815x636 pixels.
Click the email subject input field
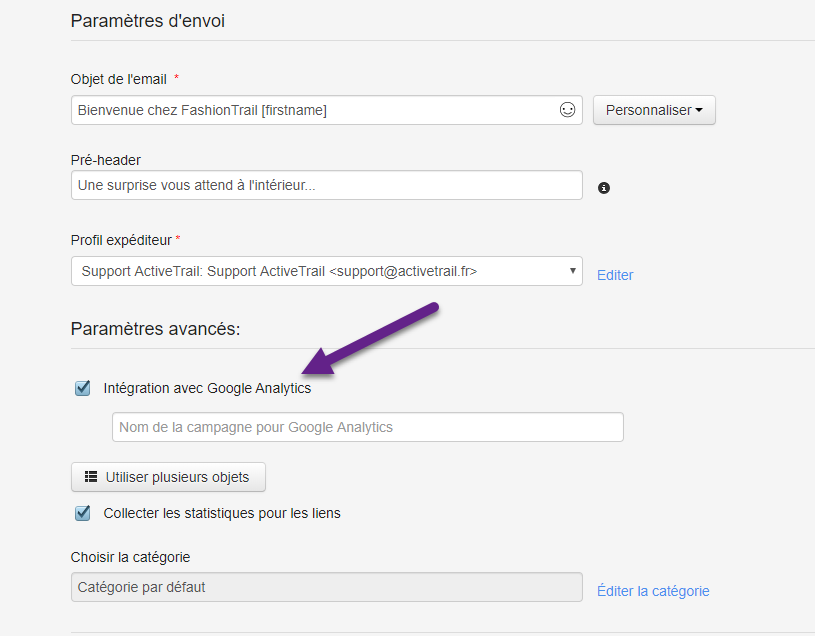pyautogui.click(x=300, y=110)
